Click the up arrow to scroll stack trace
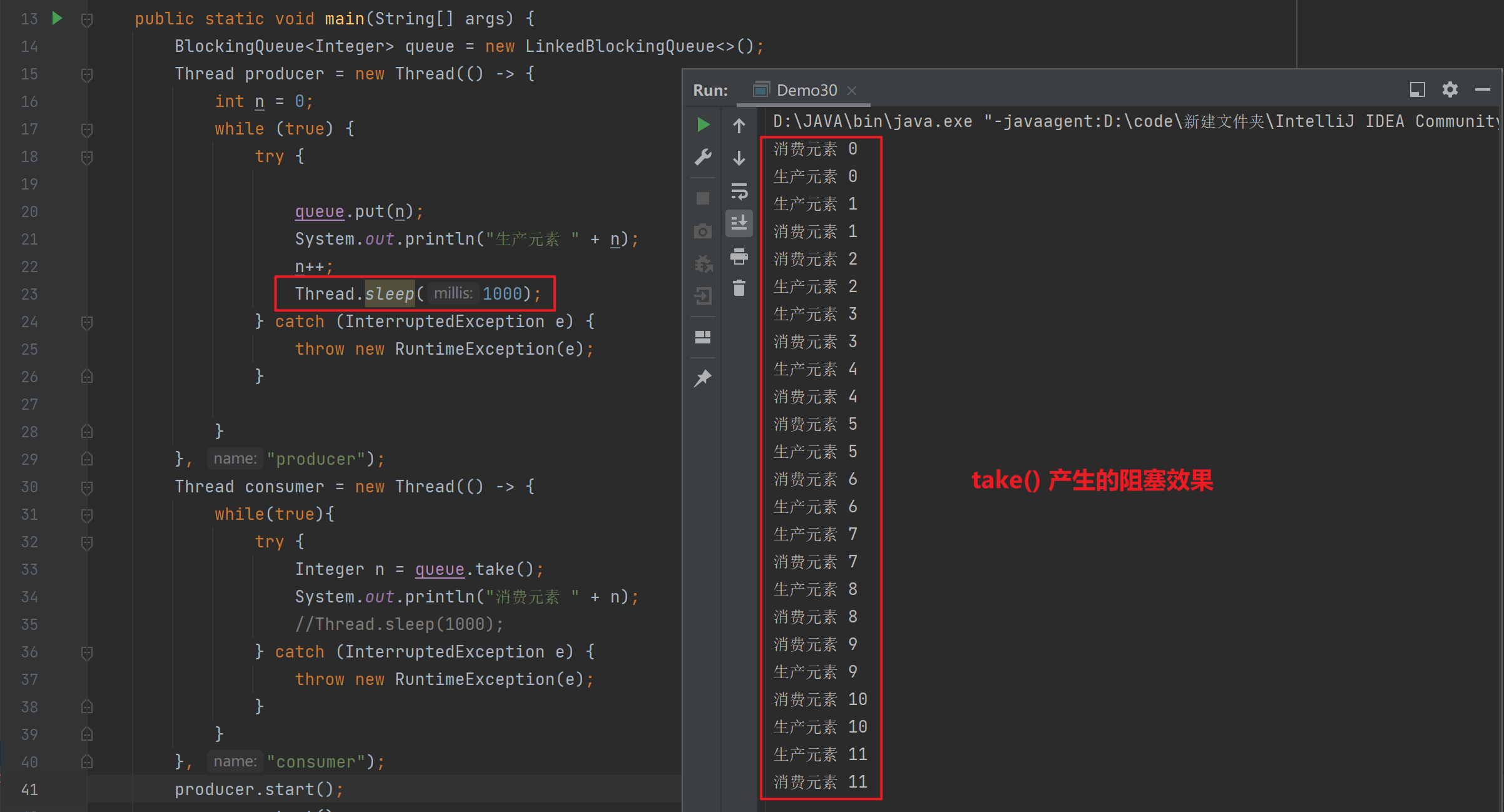The width and height of the screenshot is (1504, 812). (x=739, y=126)
